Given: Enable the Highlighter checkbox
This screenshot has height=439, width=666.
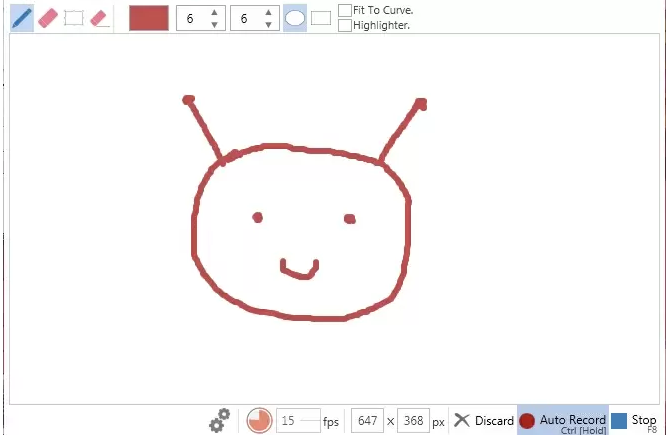Looking at the screenshot, I should coord(345,25).
